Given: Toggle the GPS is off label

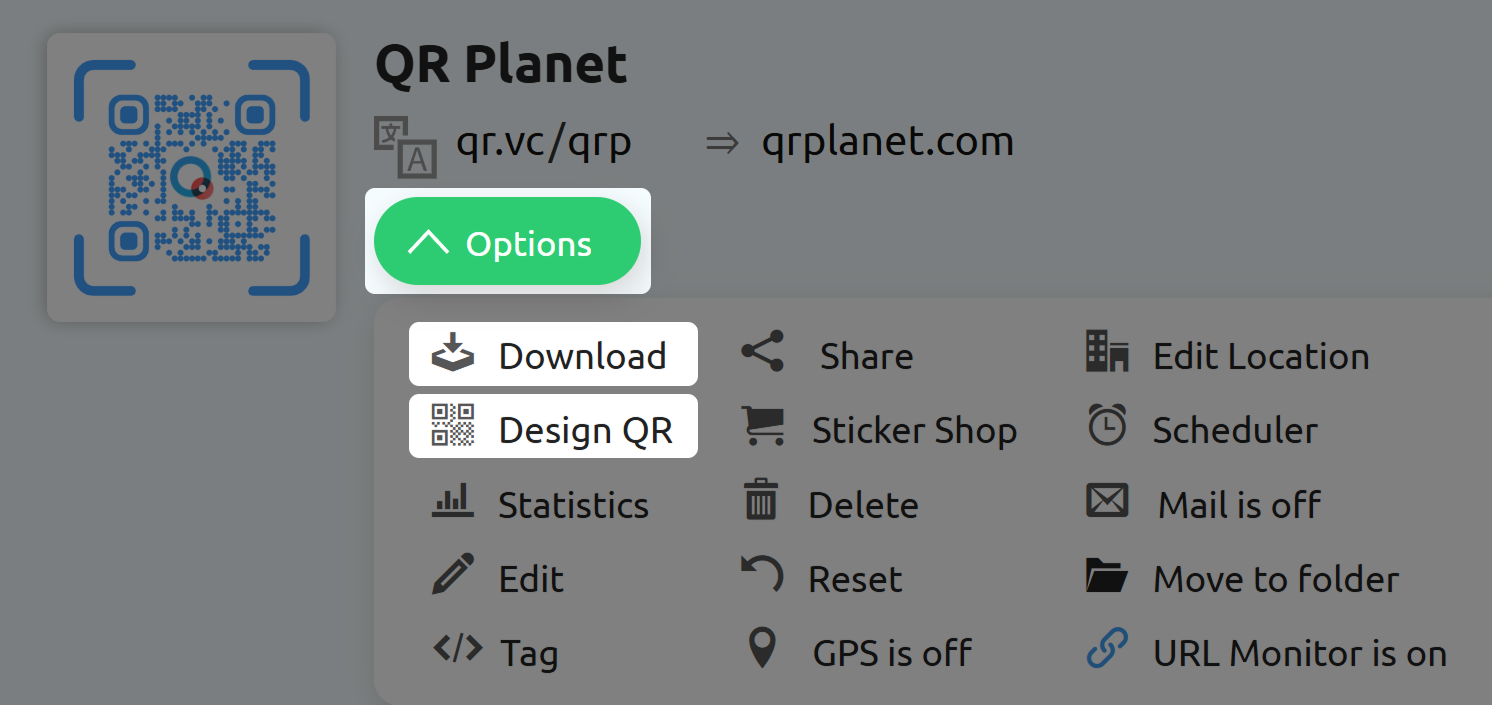Looking at the screenshot, I should tap(893, 653).
